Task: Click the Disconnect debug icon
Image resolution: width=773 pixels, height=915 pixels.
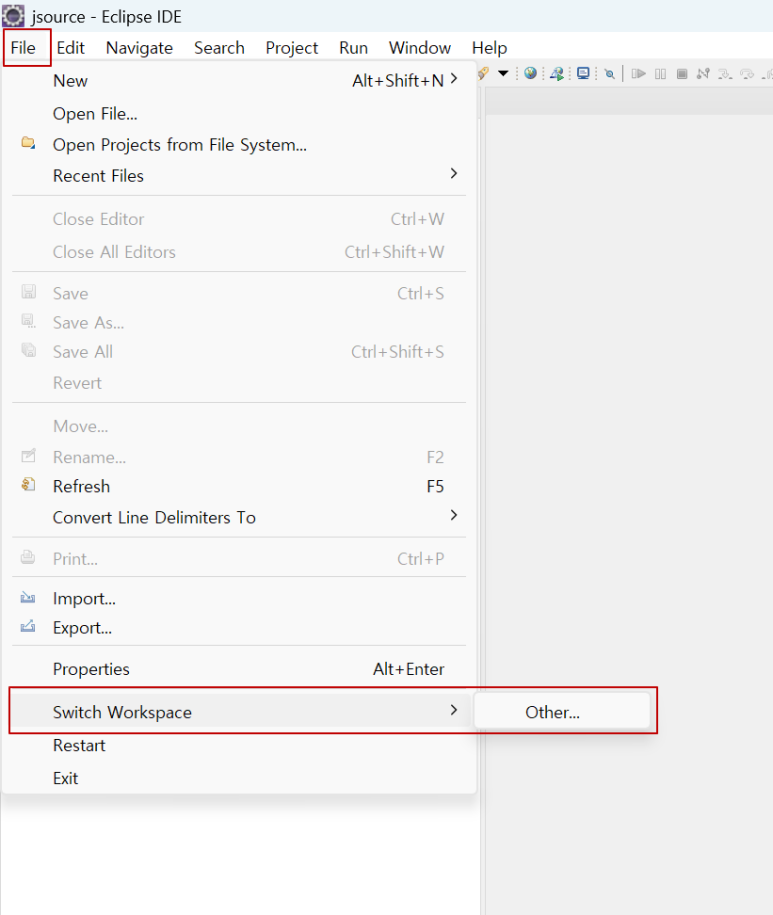Action: [703, 74]
